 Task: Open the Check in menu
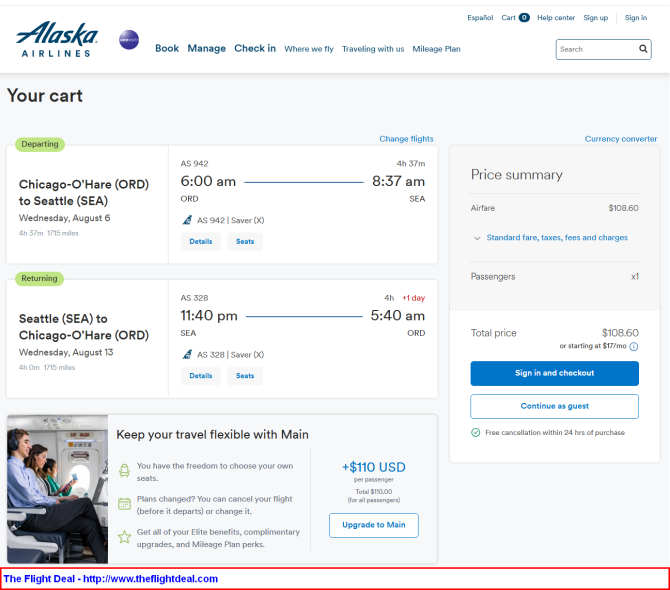click(255, 48)
